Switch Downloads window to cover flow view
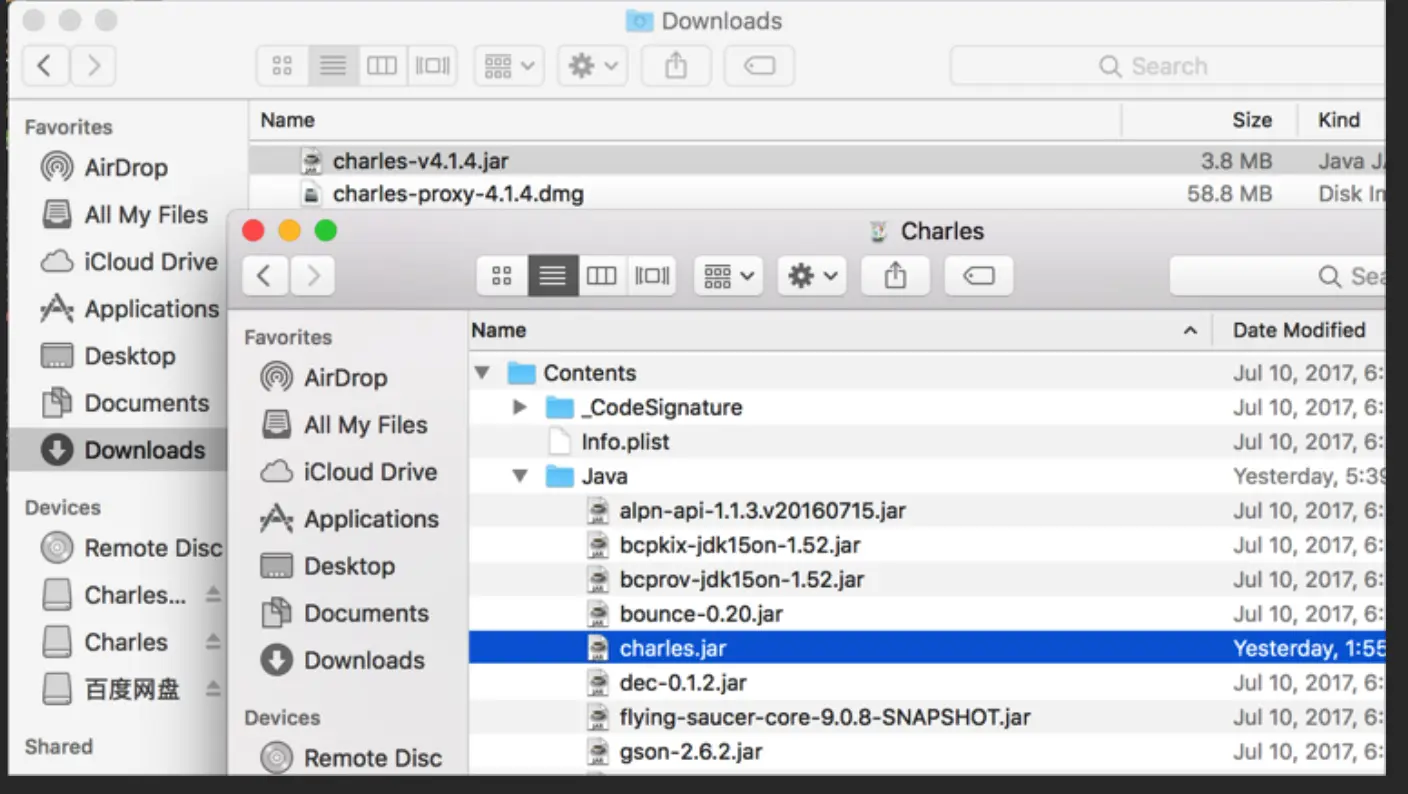Image resolution: width=1408 pixels, height=794 pixels. coord(431,66)
